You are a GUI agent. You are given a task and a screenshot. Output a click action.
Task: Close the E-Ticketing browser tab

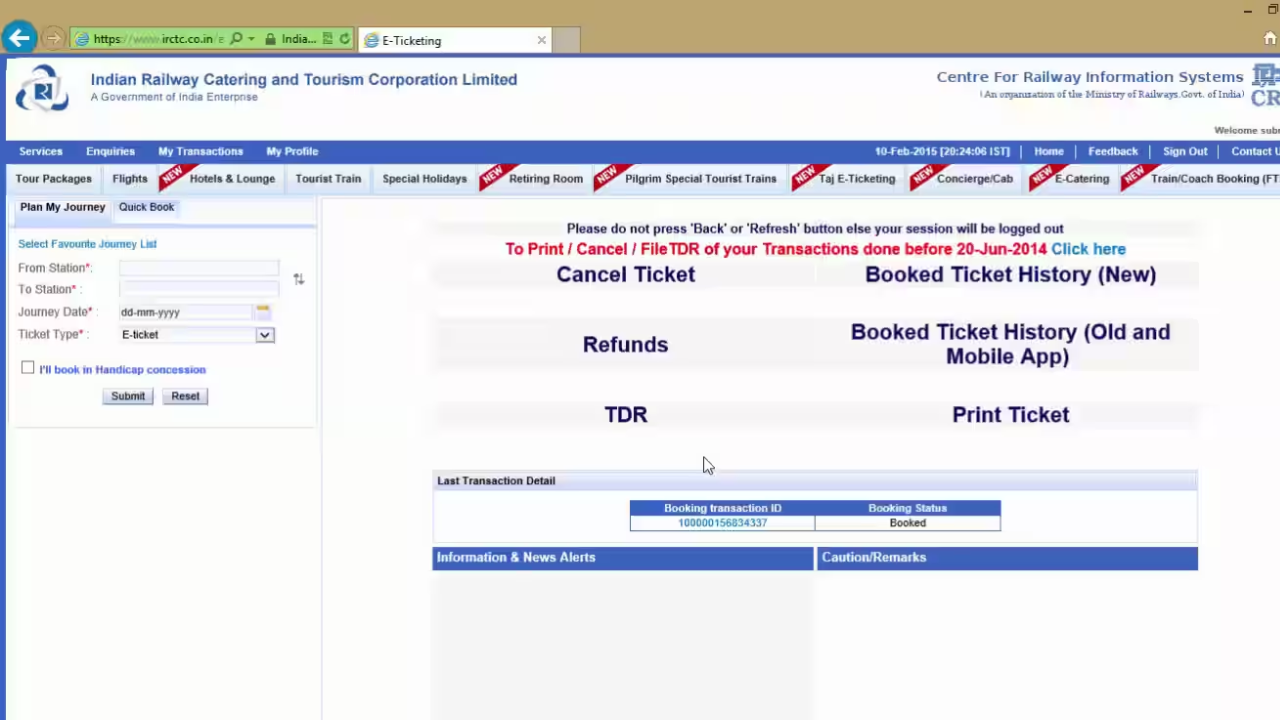[541, 40]
